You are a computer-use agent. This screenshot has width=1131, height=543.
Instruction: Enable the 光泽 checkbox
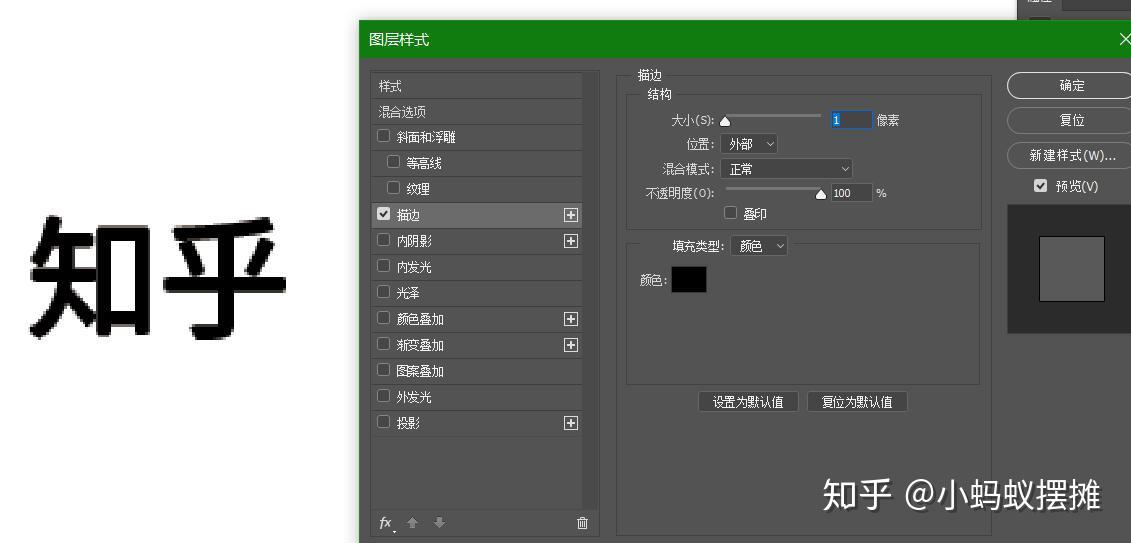[x=384, y=292]
